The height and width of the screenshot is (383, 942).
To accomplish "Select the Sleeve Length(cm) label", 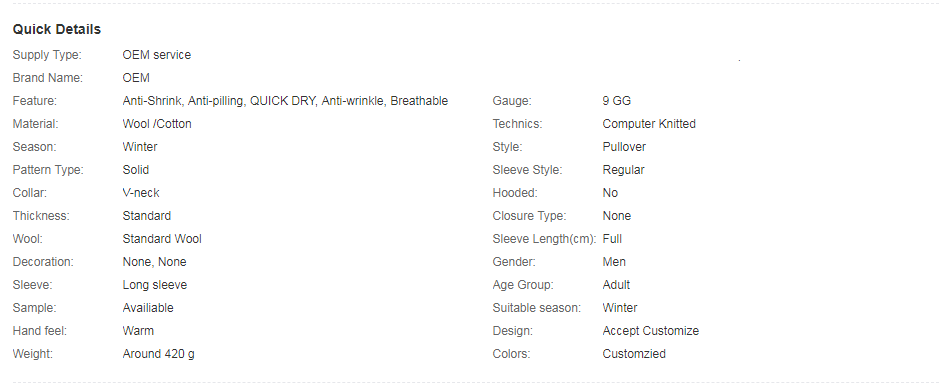I will tap(544, 239).
